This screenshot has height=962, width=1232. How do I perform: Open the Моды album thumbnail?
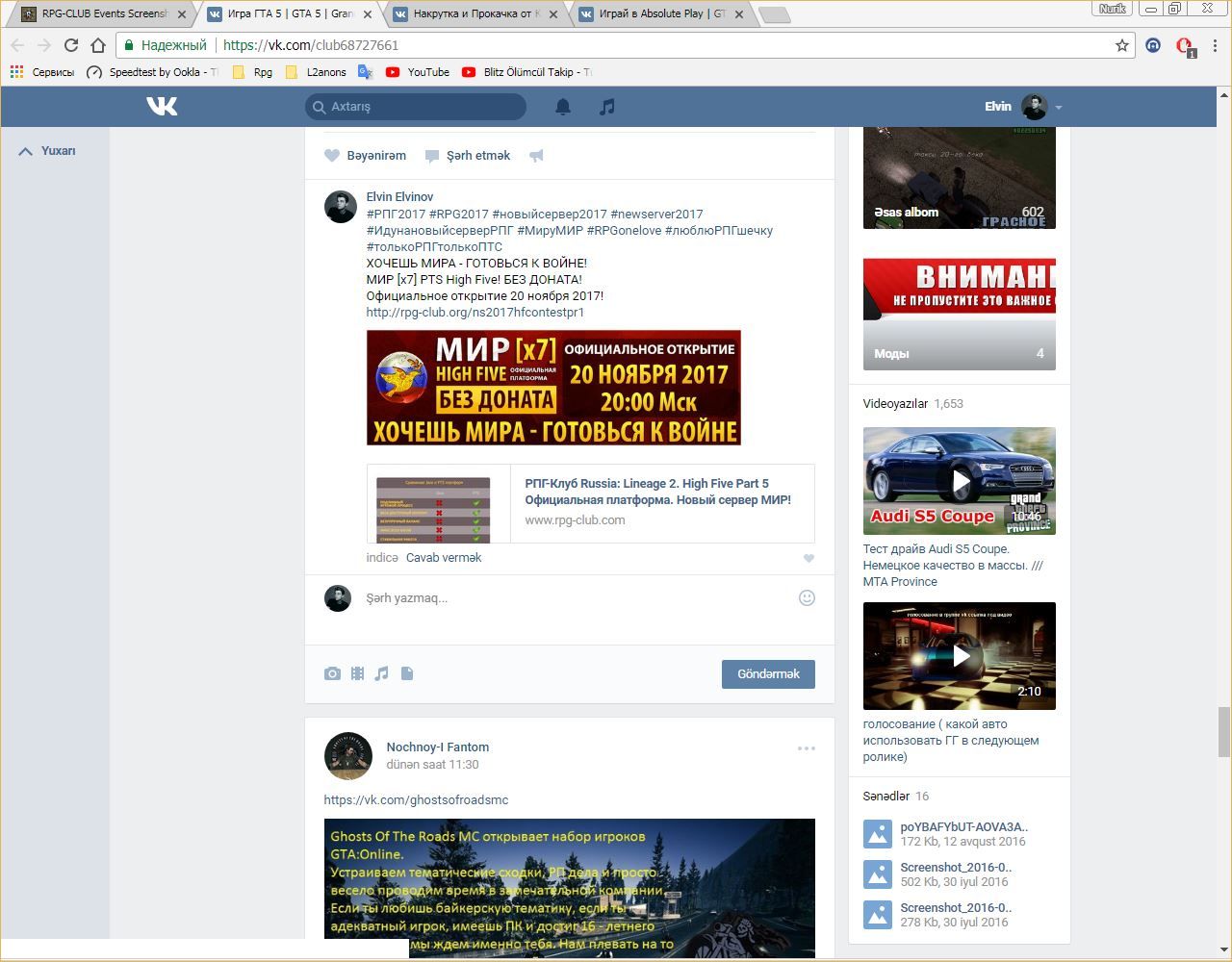click(x=960, y=315)
